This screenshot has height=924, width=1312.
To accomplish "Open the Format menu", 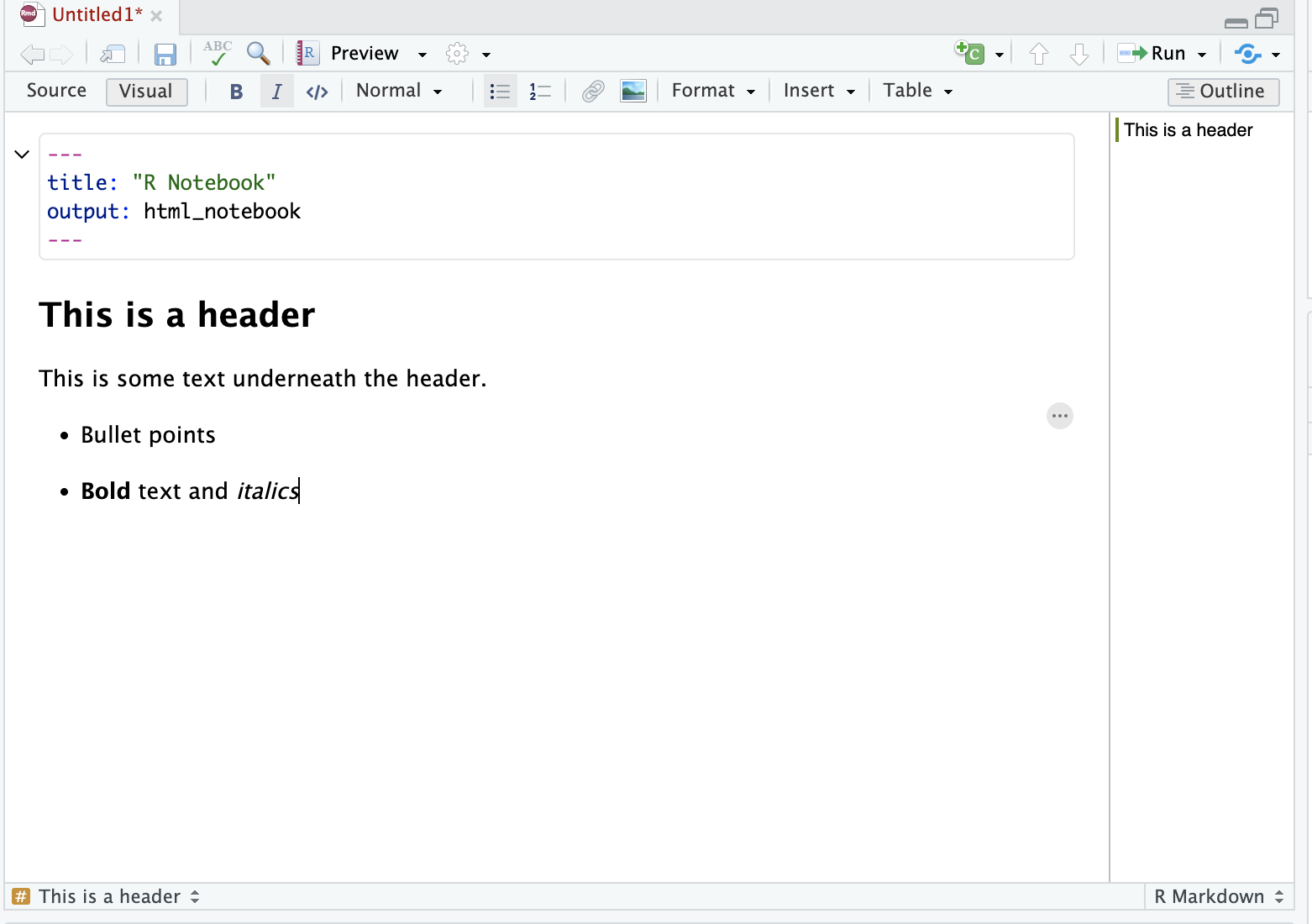I will tap(713, 91).
